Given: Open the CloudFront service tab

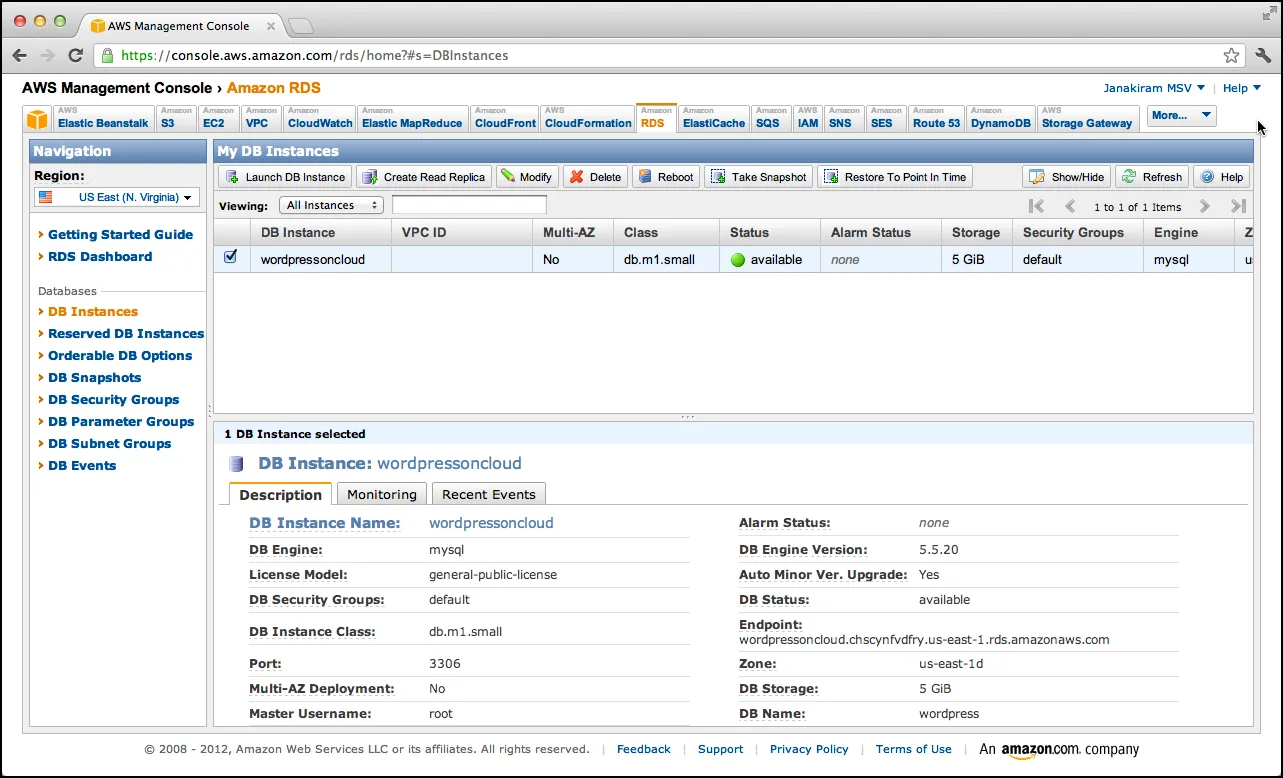Looking at the screenshot, I should [x=505, y=118].
